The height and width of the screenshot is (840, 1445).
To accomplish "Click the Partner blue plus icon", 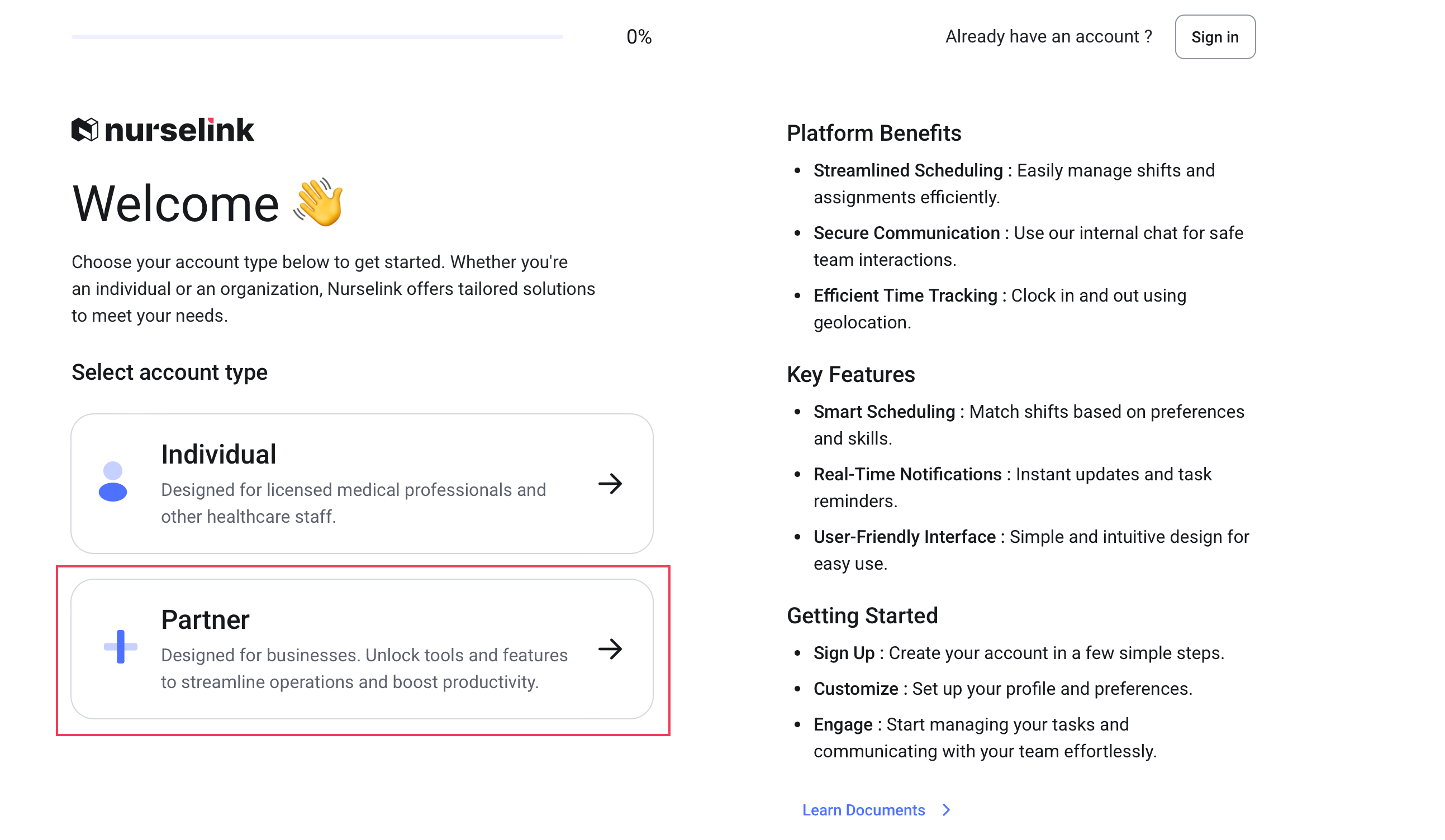I will coord(121,647).
